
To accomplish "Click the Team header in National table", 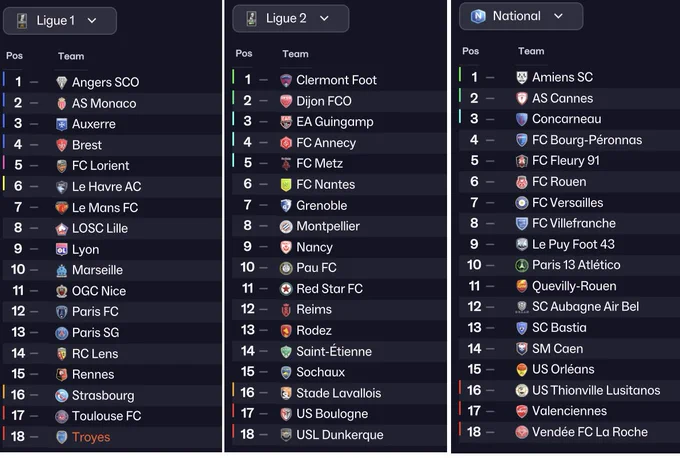I will [531, 51].
